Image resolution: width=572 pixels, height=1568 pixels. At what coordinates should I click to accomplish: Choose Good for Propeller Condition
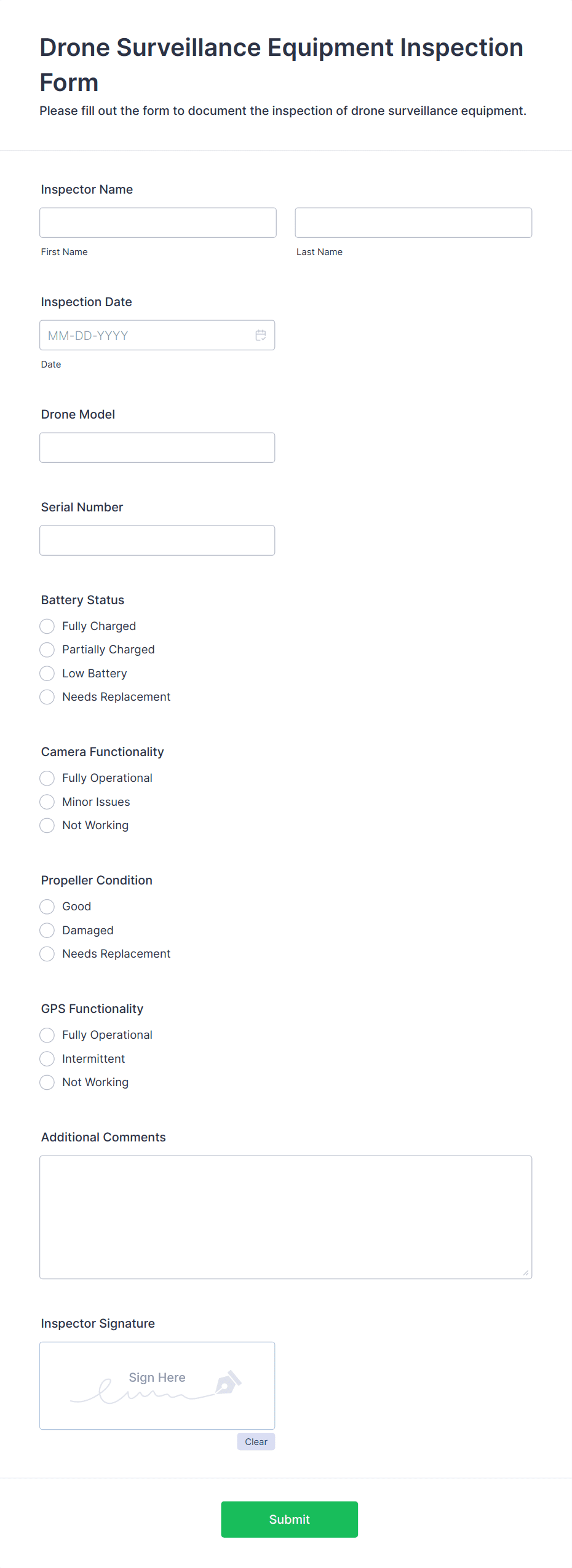click(47, 906)
